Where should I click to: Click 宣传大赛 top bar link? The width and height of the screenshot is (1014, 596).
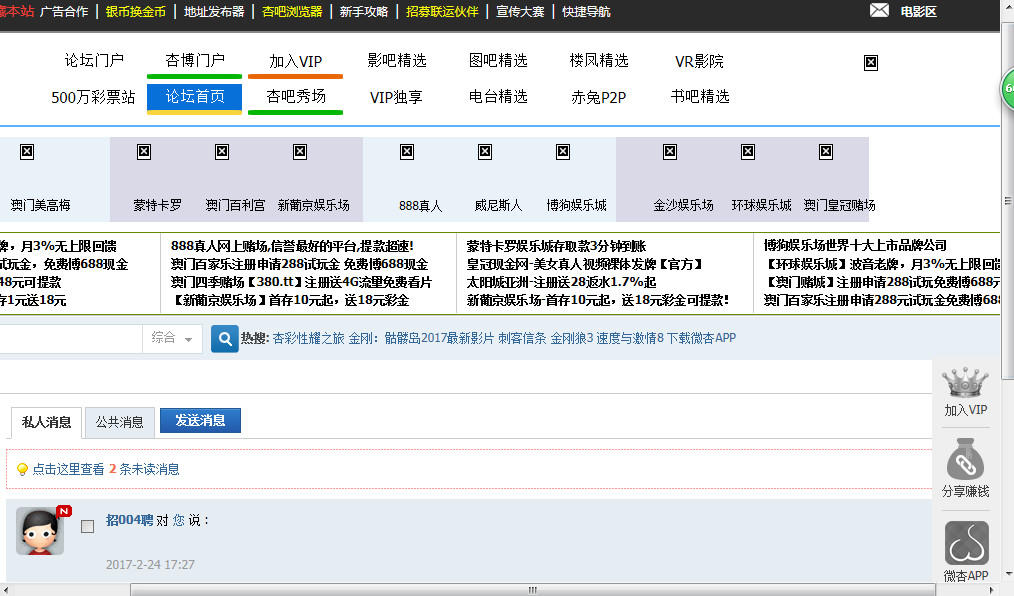tap(521, 12)
